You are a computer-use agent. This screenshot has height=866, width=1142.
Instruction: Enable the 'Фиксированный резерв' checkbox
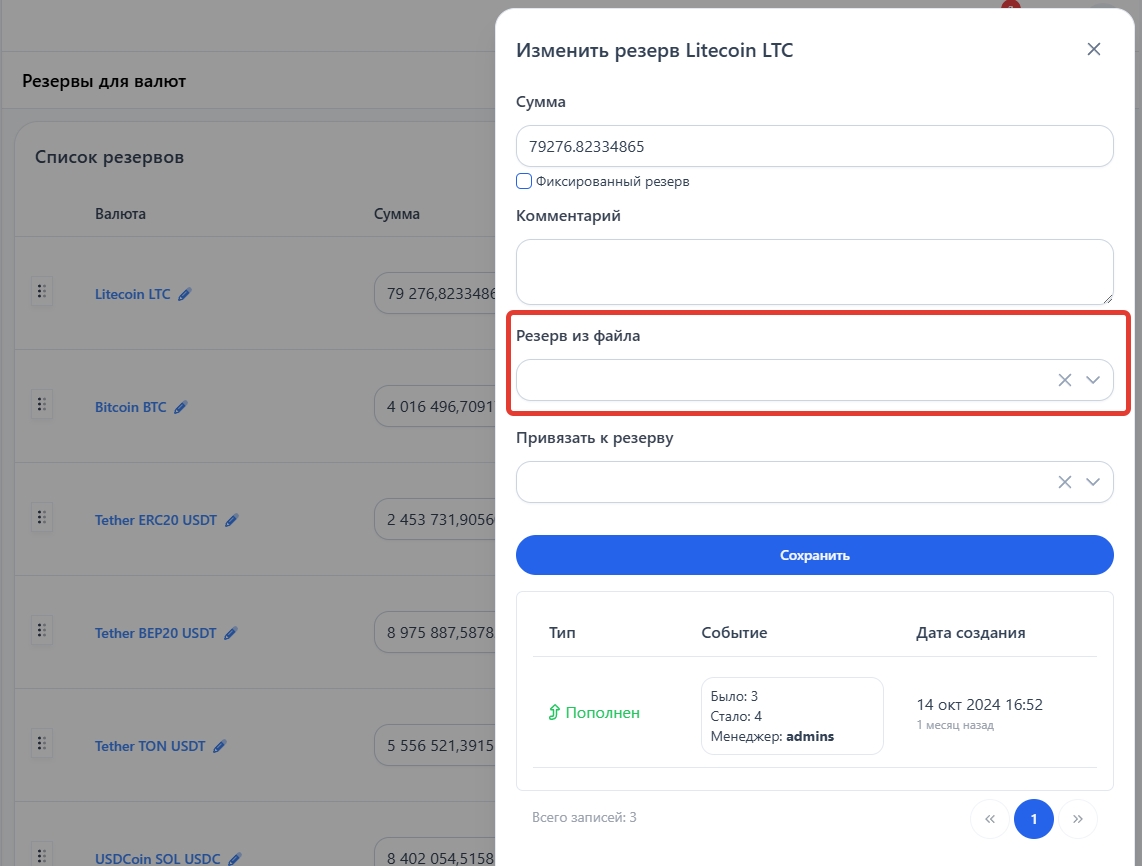pyautogui.click(x=524, y=182)
